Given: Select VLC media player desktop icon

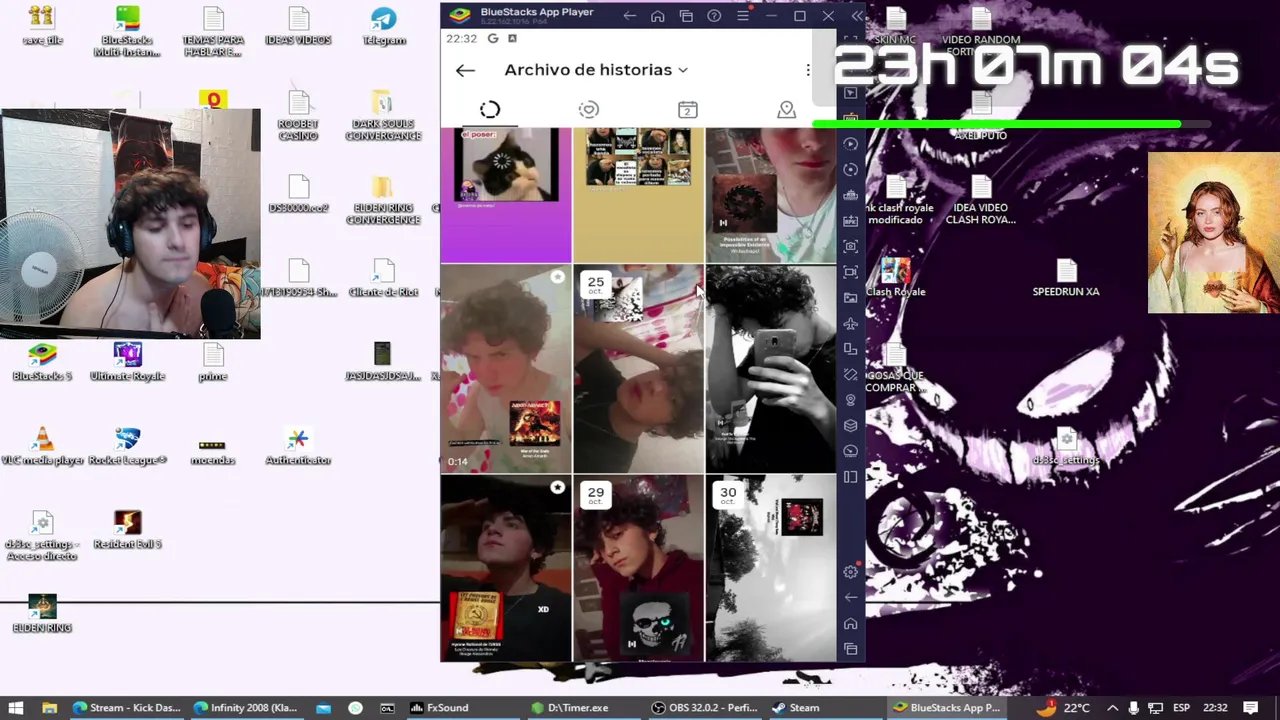Looking at the screenshot, I should [42, 446].
